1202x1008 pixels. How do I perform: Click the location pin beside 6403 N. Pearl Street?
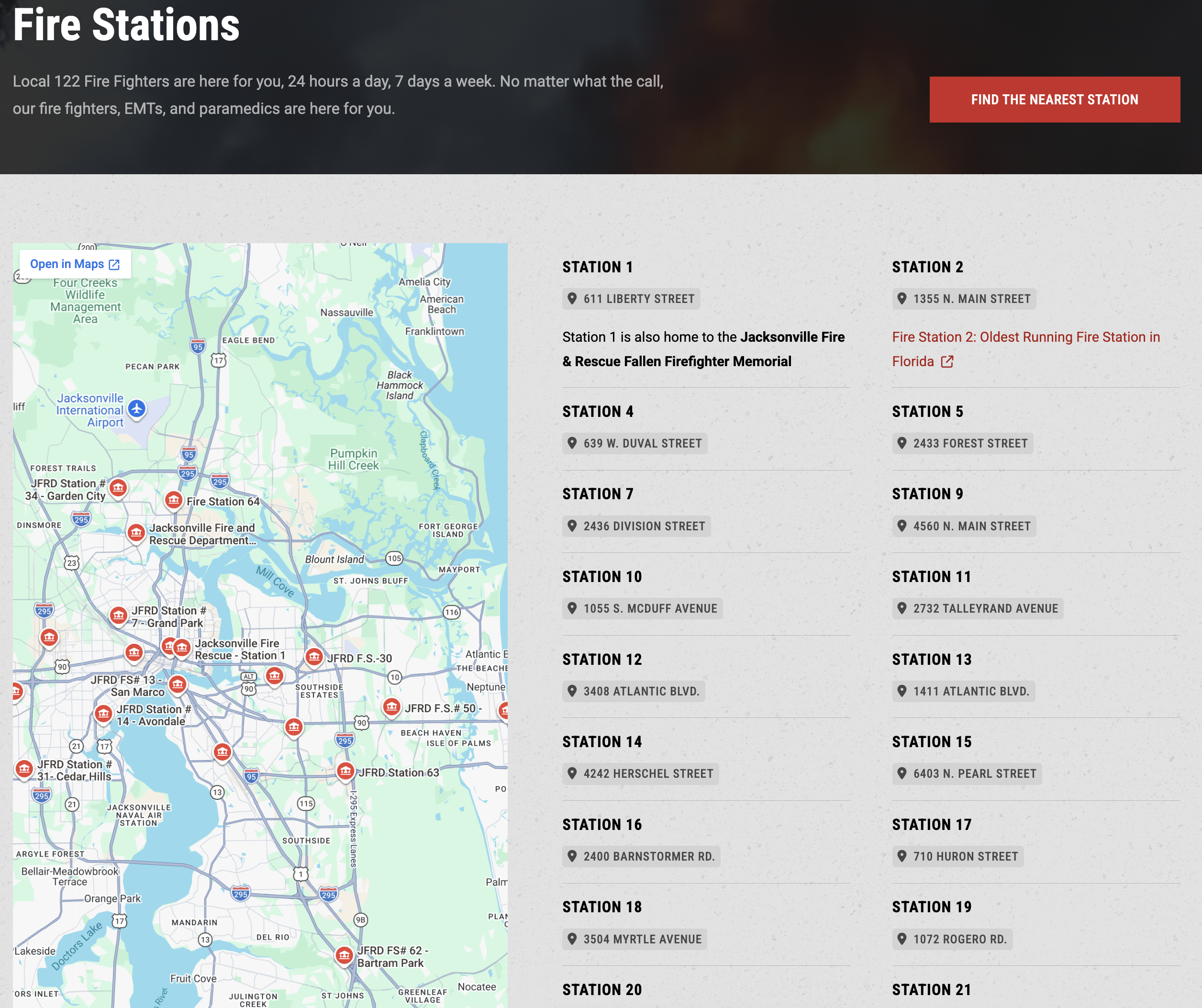(x=901, y=773)
